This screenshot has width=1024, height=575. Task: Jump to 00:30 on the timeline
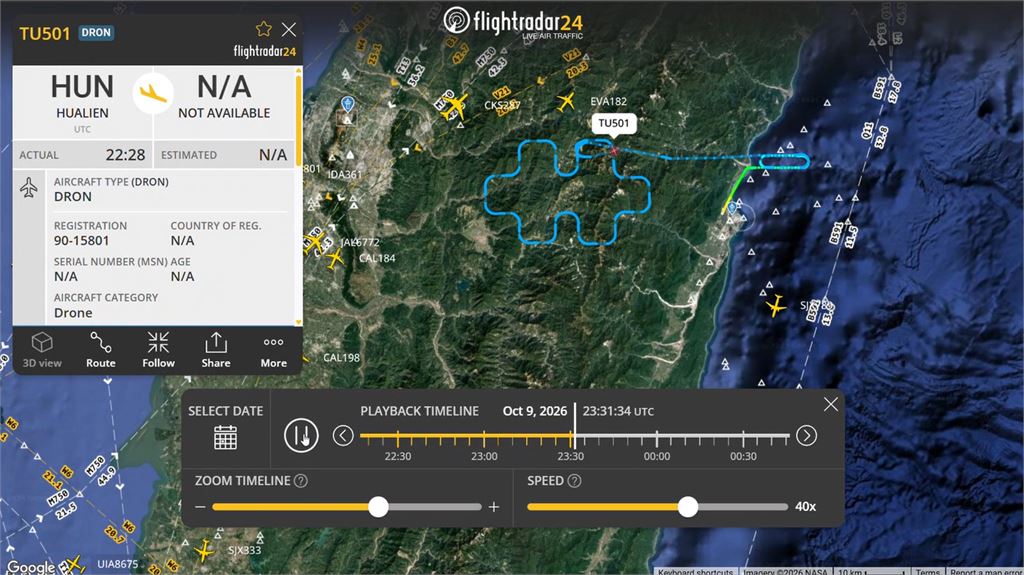click(743, 456)
